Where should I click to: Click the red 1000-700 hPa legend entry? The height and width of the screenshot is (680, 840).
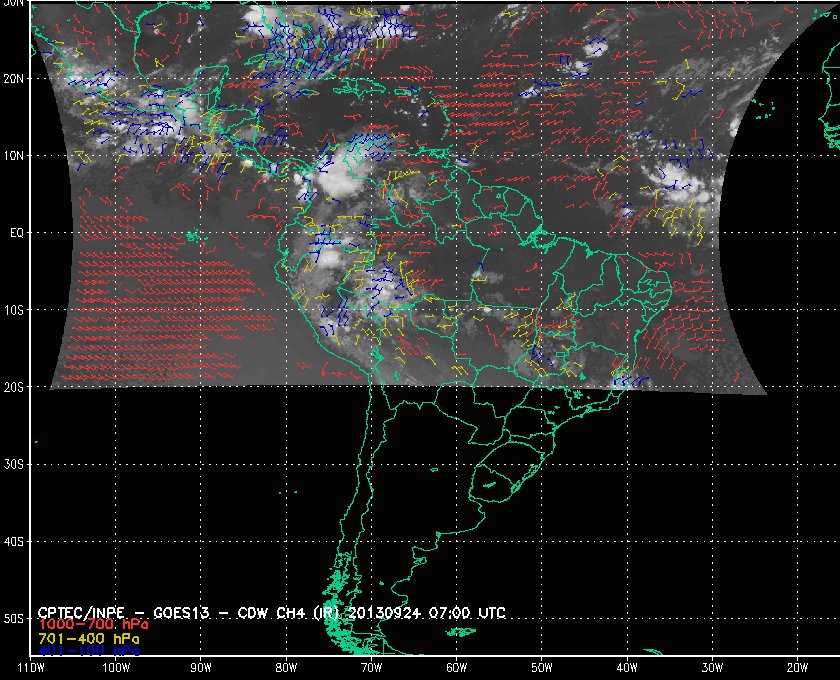point(93,625)
